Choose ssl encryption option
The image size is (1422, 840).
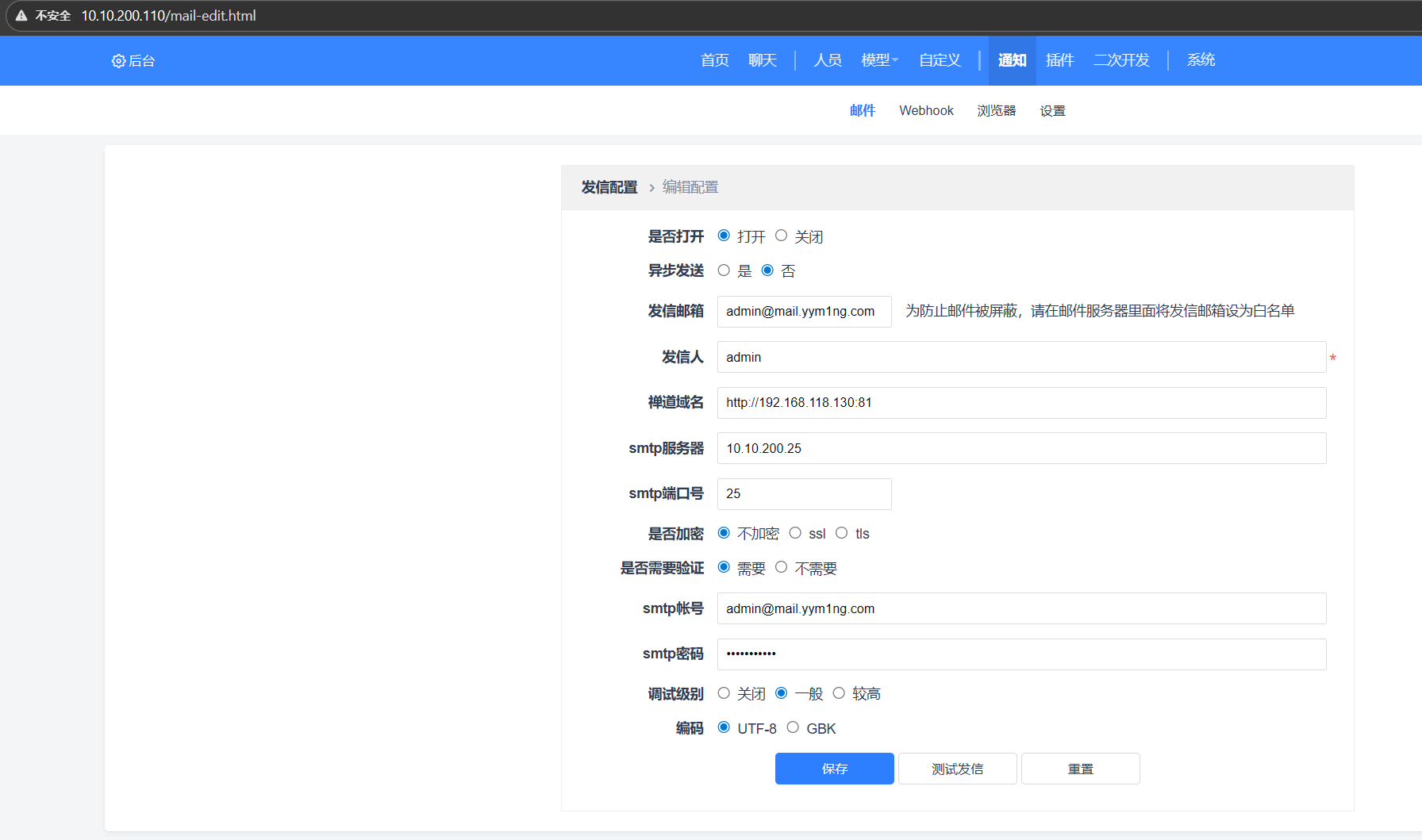coord(795,533)
